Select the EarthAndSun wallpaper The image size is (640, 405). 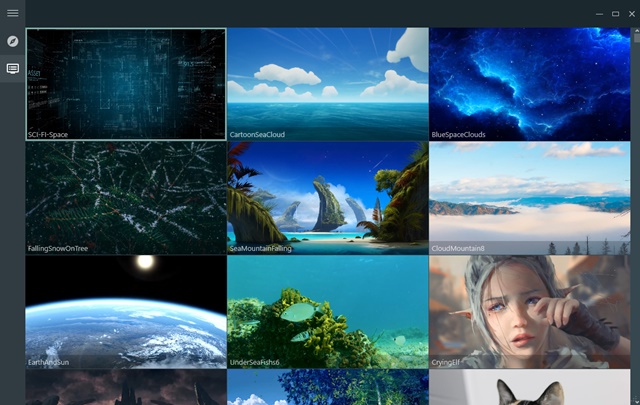tap(126, 312)
